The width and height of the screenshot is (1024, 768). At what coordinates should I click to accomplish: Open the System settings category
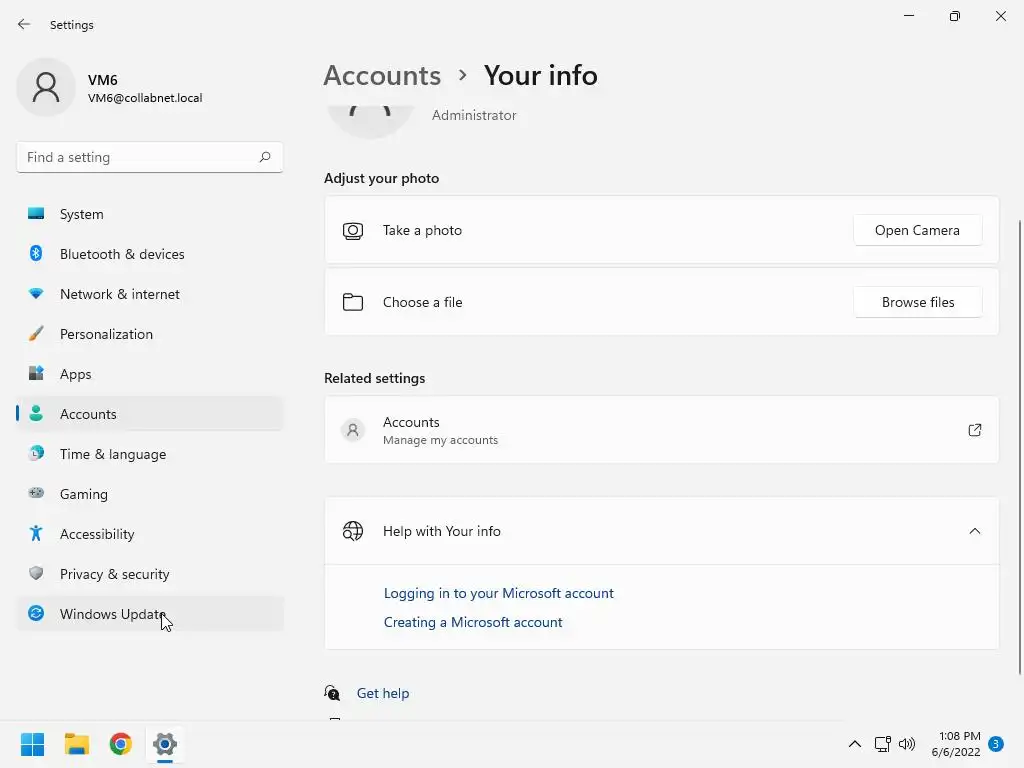(81, 214)
